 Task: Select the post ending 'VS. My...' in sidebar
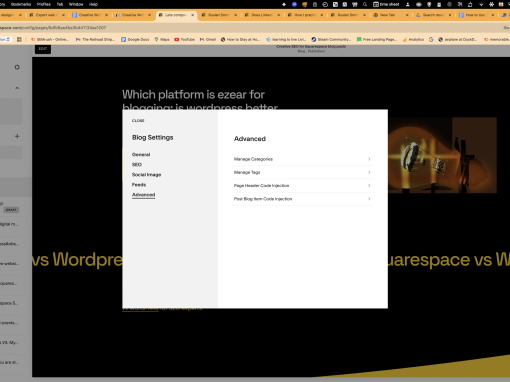[x=9, y=342]
